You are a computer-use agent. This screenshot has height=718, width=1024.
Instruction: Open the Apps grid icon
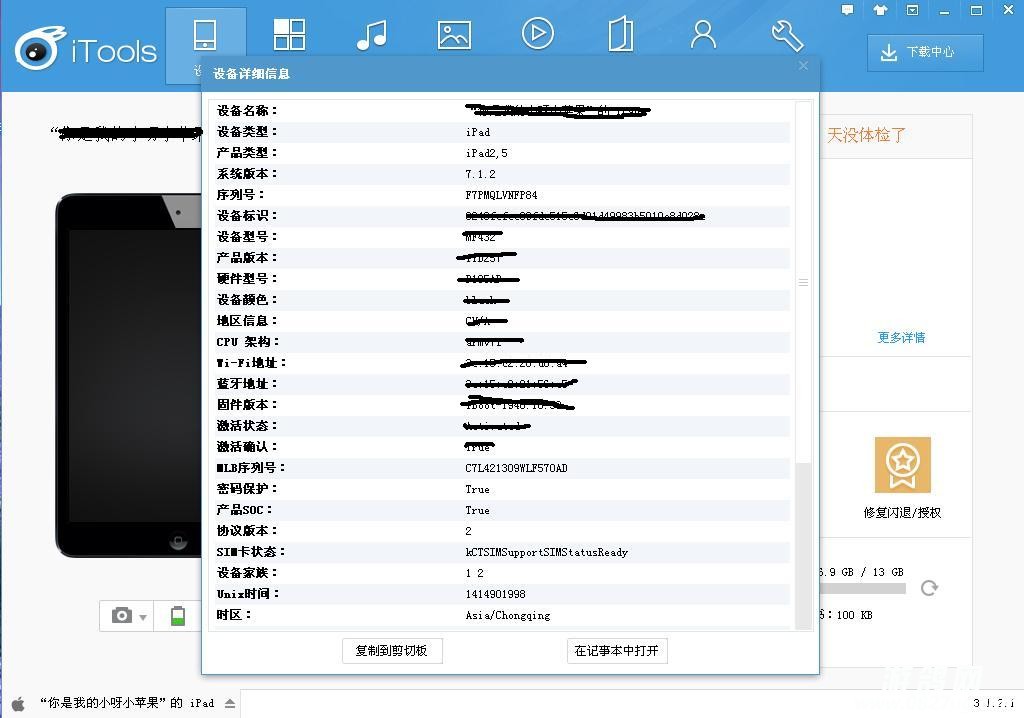click(289, 35)
